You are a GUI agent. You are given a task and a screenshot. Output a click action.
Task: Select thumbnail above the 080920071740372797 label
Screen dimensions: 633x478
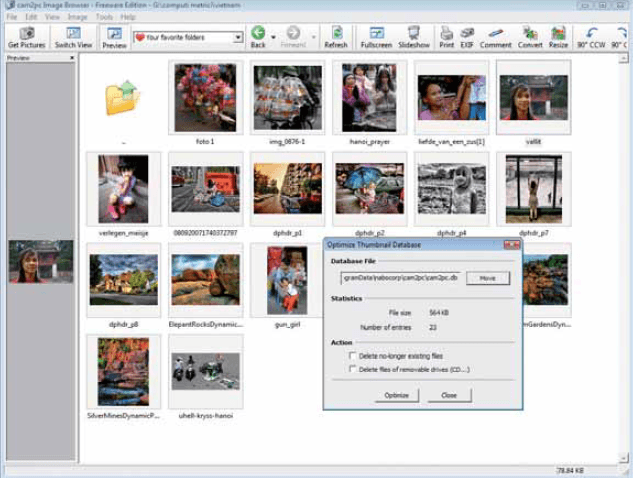pos(205,189)
